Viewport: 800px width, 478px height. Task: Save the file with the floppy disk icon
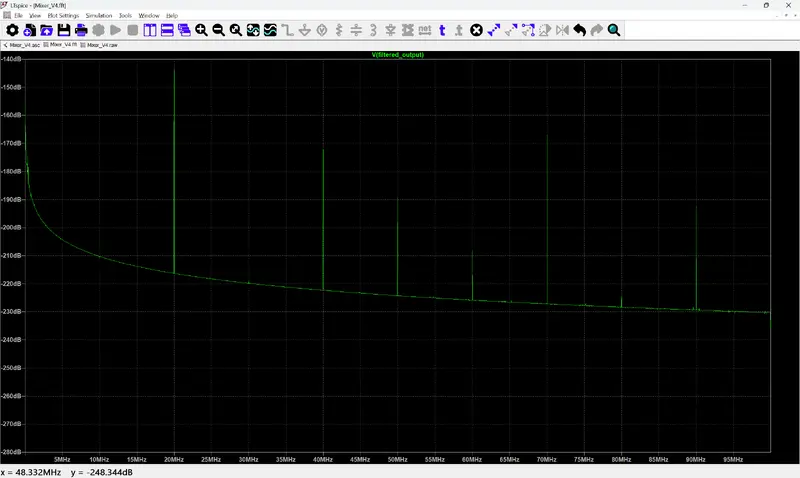coord(64,30)
